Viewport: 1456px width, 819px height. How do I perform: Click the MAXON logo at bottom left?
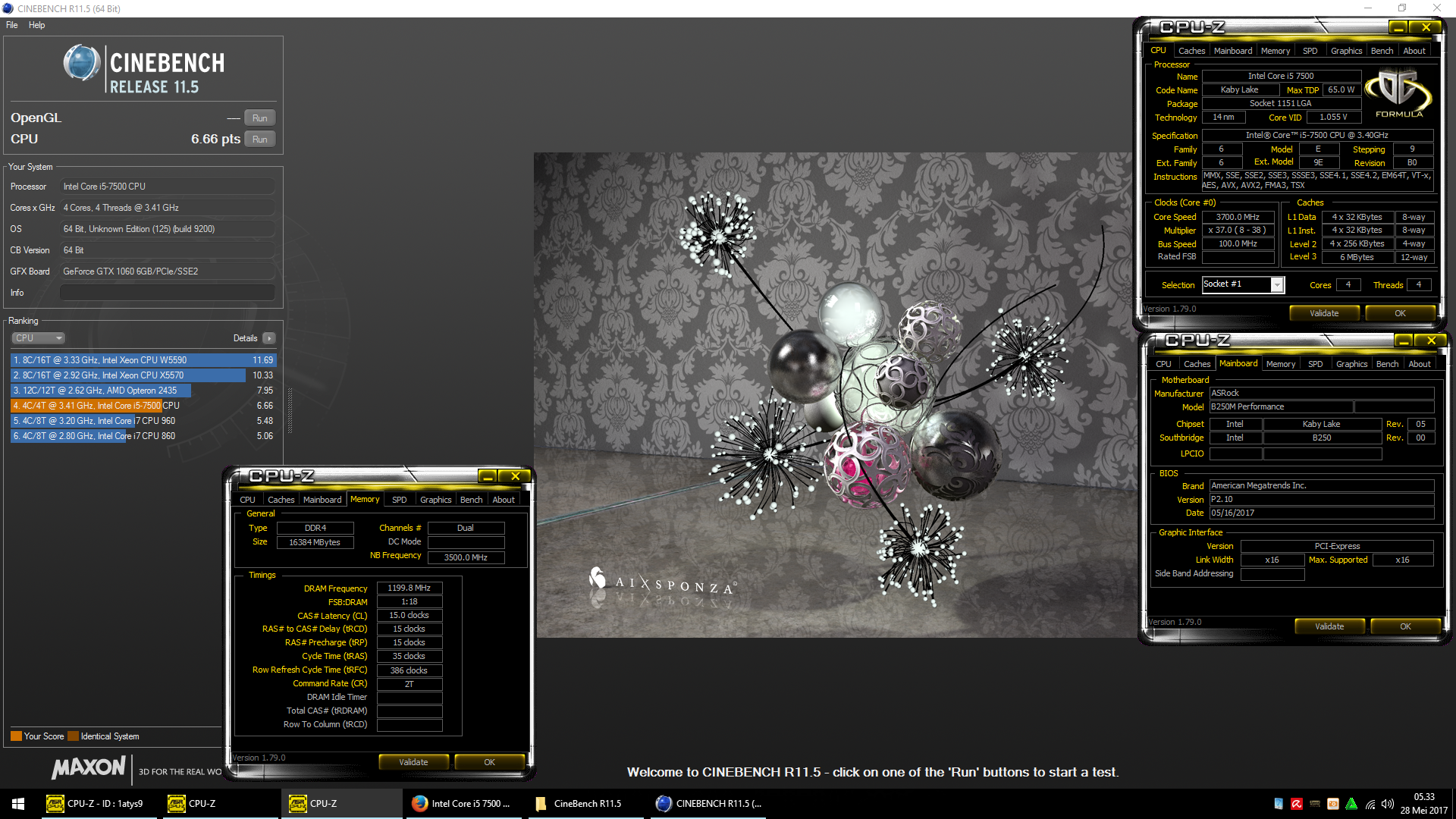coord(89,768)
